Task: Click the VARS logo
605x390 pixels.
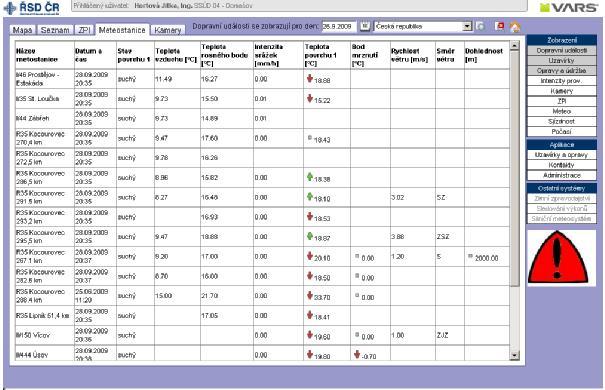Action: coord(569,7)
